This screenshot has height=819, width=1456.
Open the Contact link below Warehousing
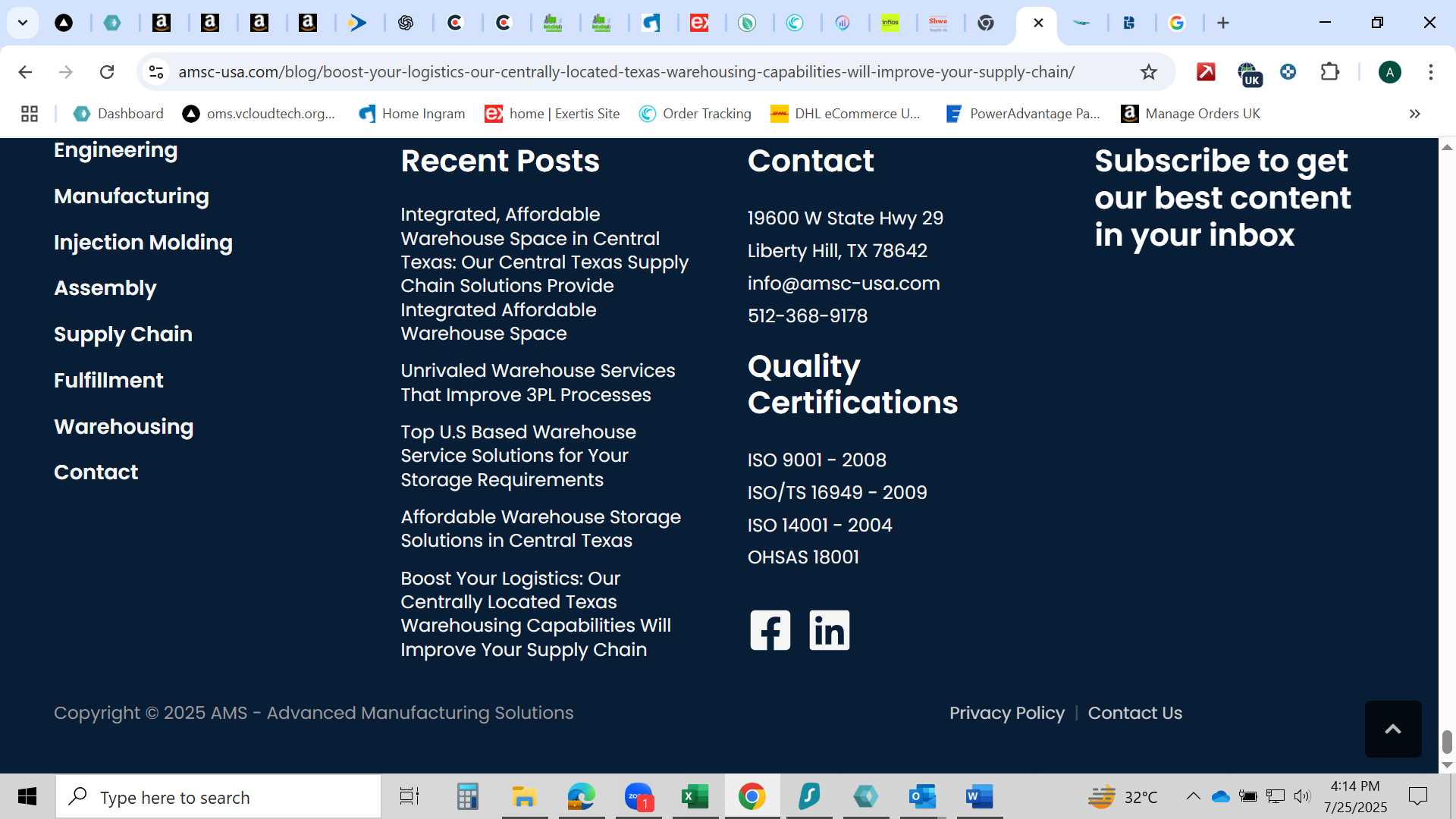pos(96,472)
